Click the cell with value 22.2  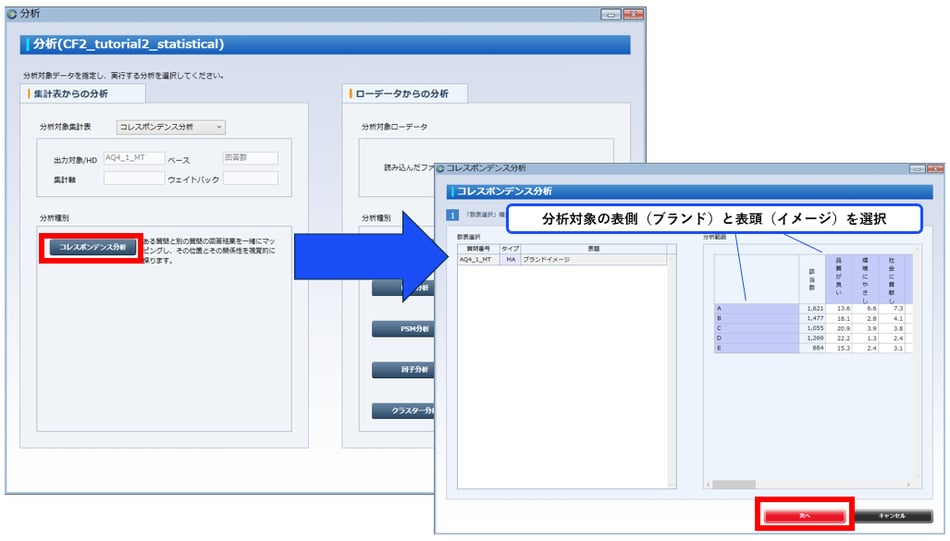pyautogui.click(x=839, y=338)
